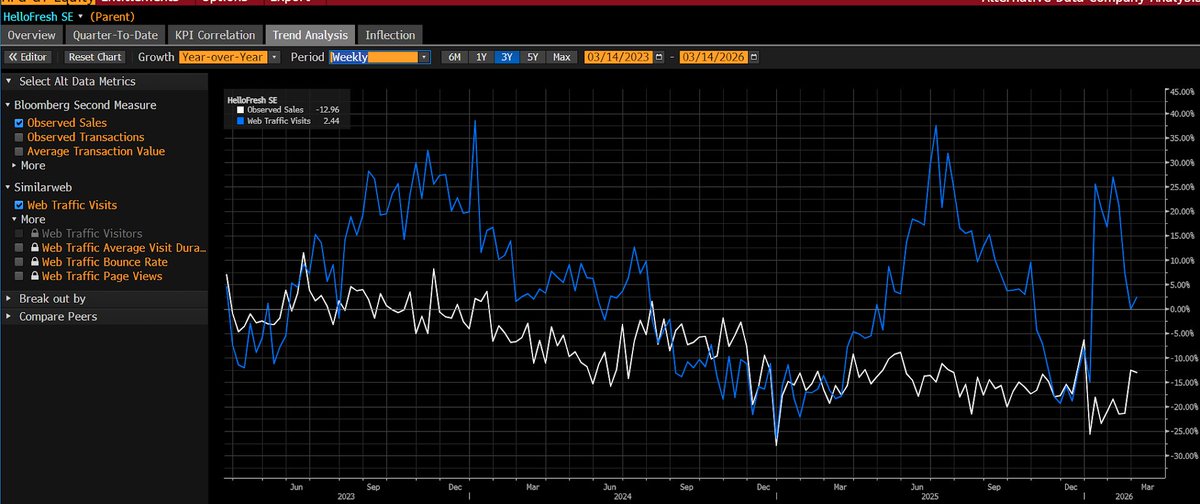Enable the Average Transaction Value checkbox
The height and width of the screenshot is (504, 1200).
(19, 151)
